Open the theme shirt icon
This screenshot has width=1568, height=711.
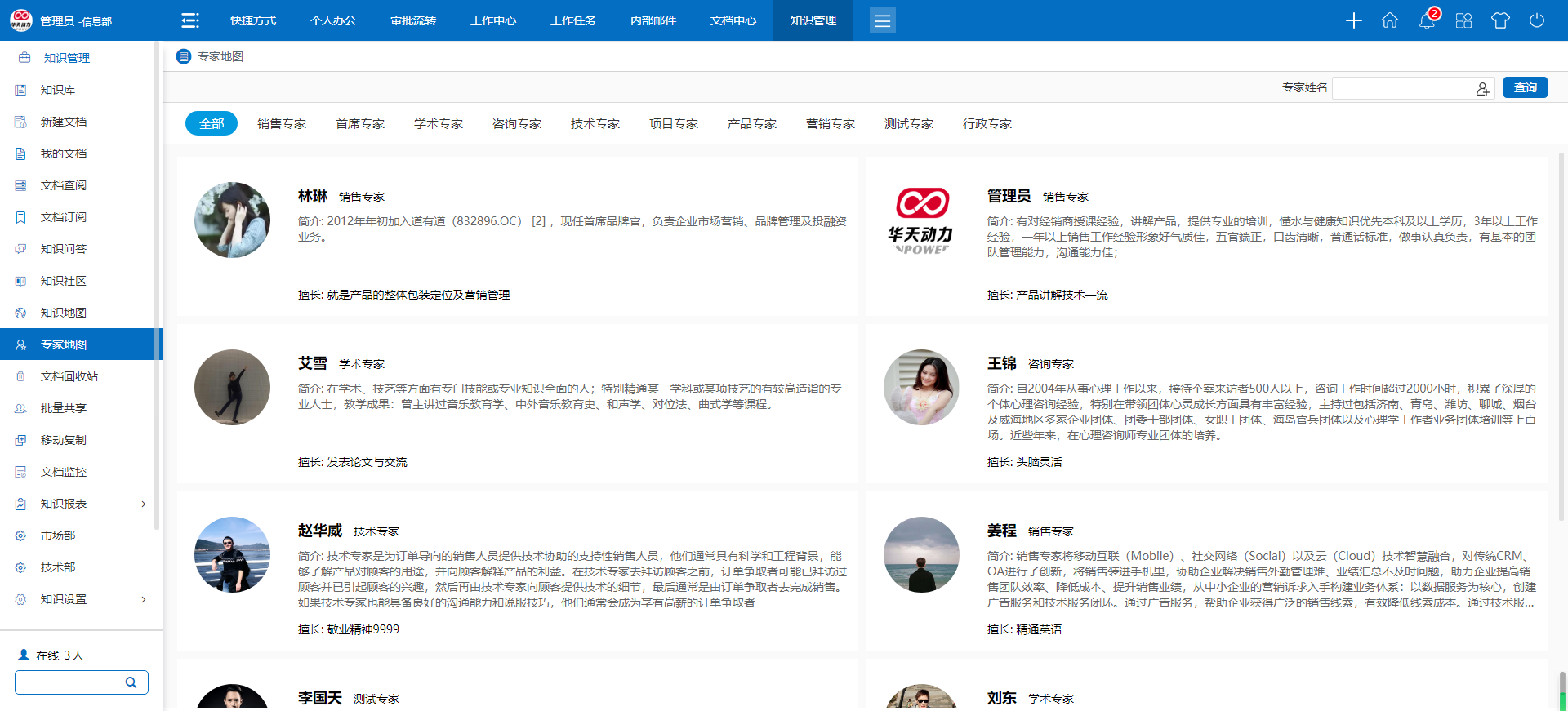(x=1500, y=20)
